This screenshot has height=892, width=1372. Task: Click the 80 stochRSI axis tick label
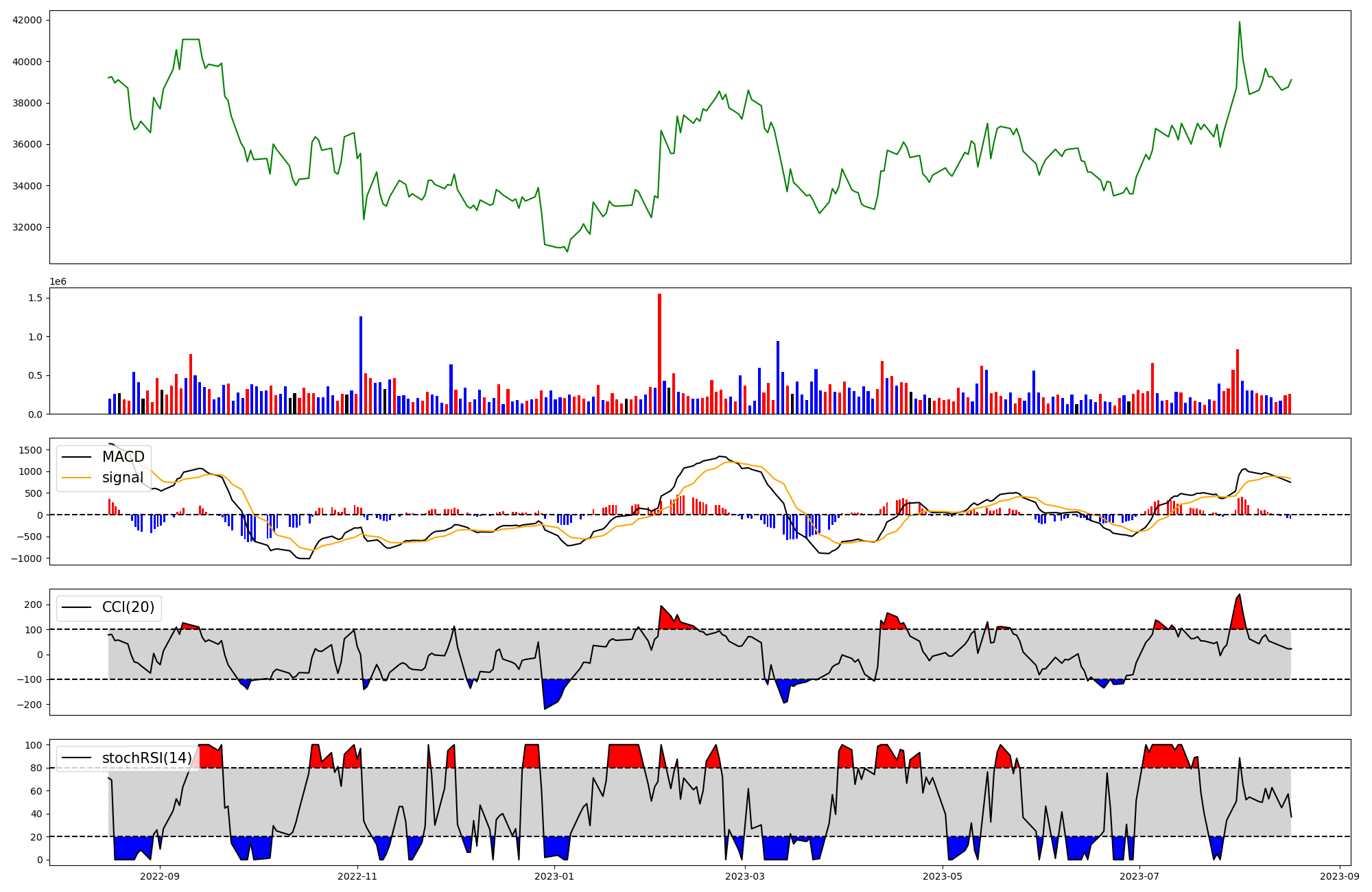pyautogui.click(x=36, y=768)
